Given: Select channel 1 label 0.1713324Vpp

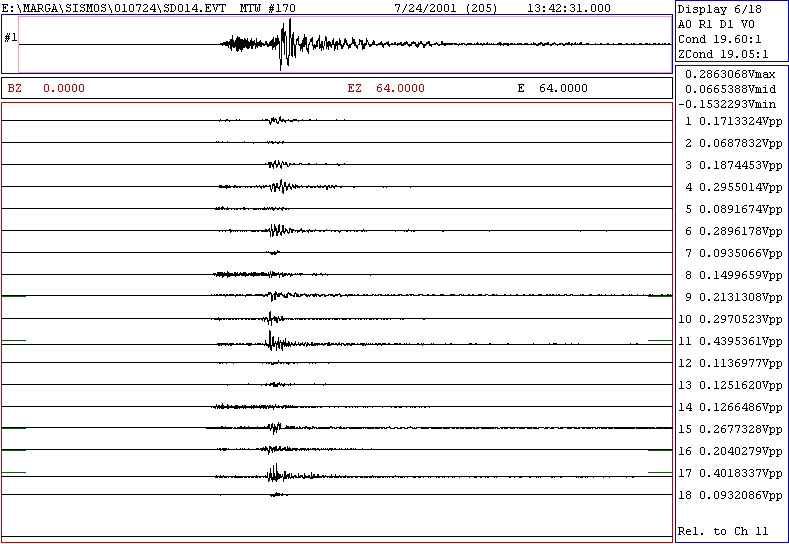Looking at the screenshot, I should 734,121.
